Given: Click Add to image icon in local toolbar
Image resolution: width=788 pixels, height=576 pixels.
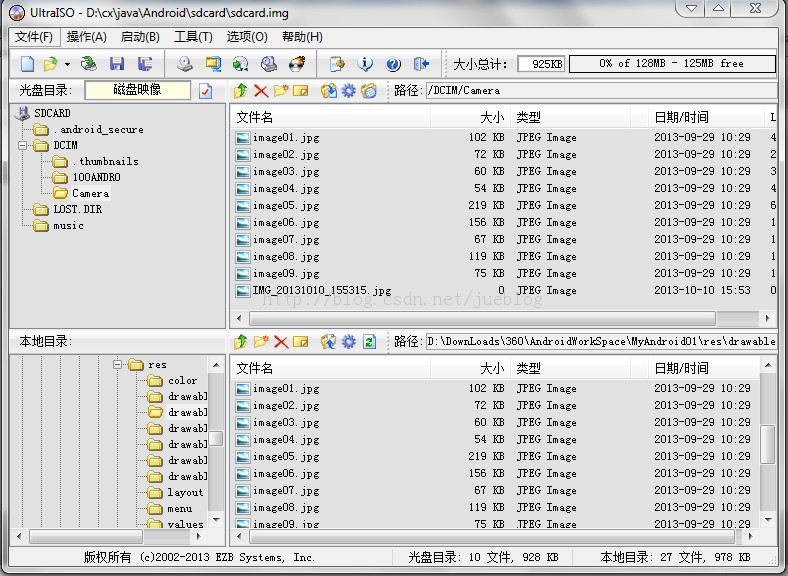Looking at the screenshot, I should pyautogui.click(x=329, y=342).
